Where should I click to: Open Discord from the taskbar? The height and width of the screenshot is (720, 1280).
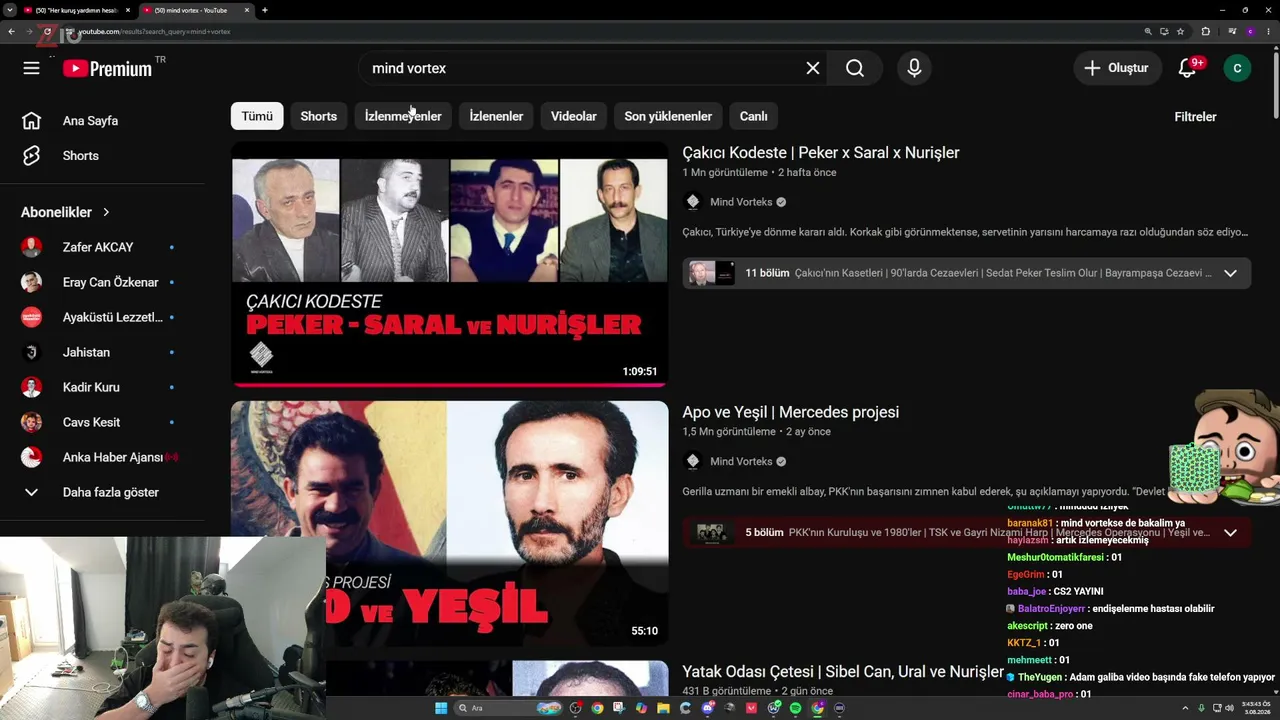coord(708,708)
